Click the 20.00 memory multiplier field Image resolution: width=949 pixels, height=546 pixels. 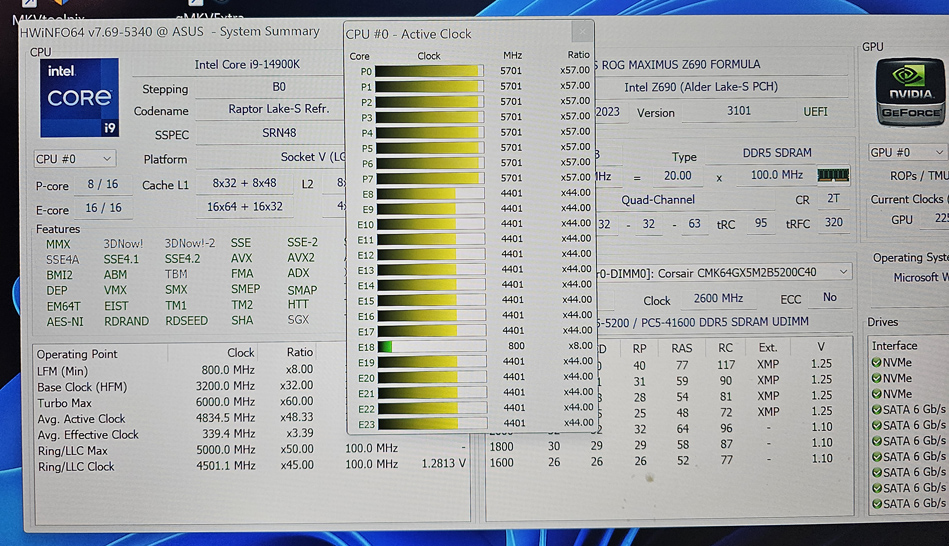click(x=677, y=176)
